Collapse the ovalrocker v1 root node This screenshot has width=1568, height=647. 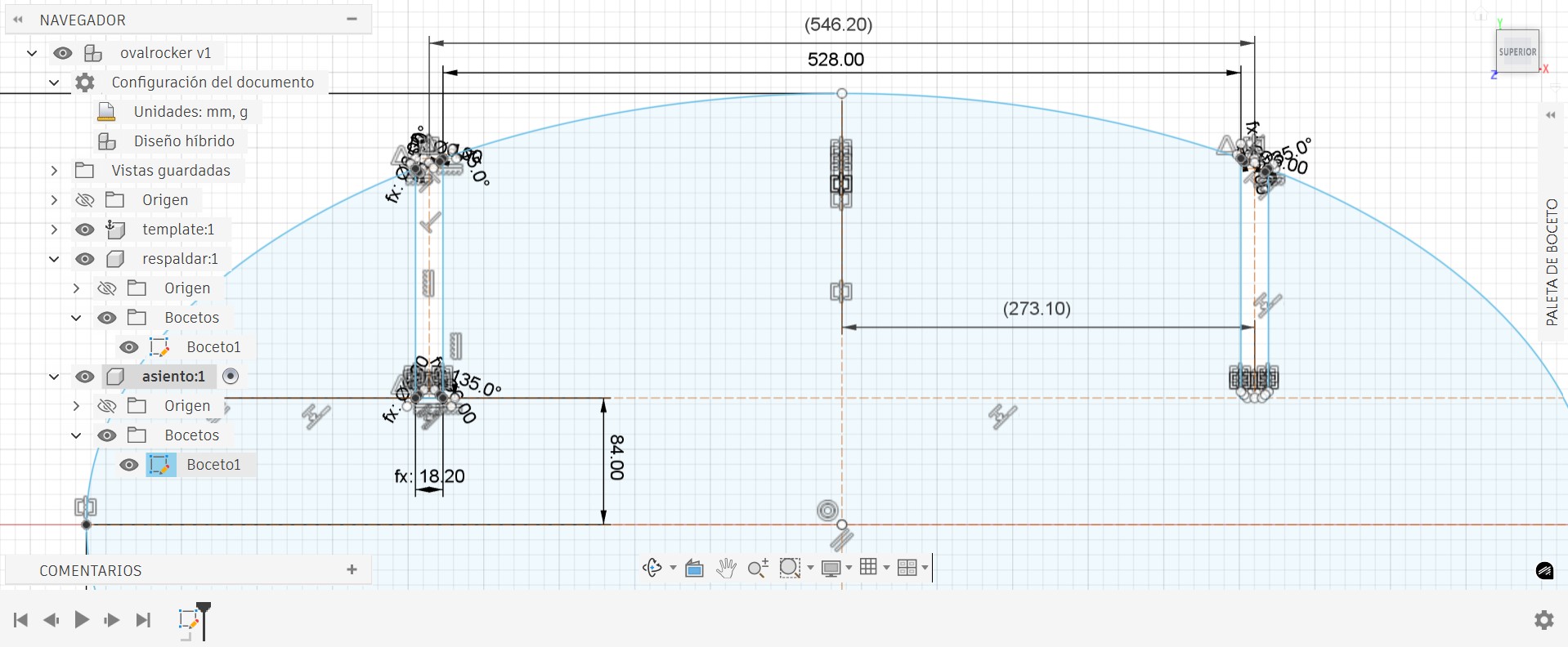click(x=32, y=53)
